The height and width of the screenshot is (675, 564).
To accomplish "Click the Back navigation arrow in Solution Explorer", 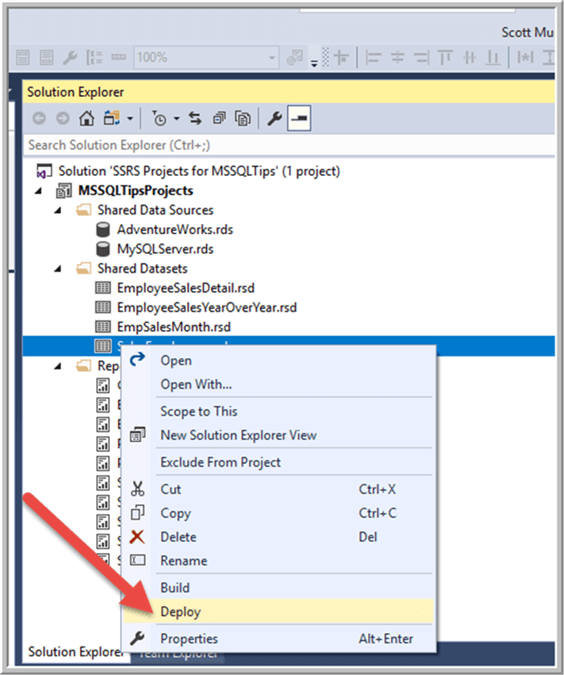I will pos(39,118).
